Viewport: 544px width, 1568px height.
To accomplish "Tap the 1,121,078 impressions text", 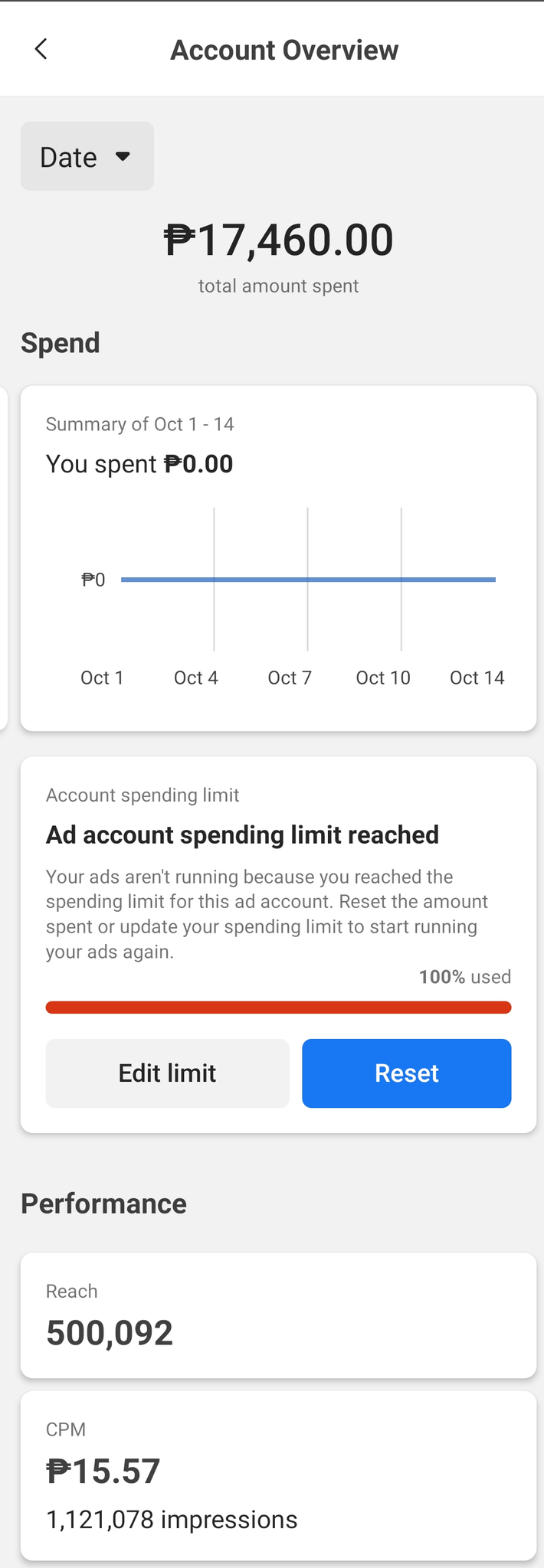I will tap(172, 1519).
